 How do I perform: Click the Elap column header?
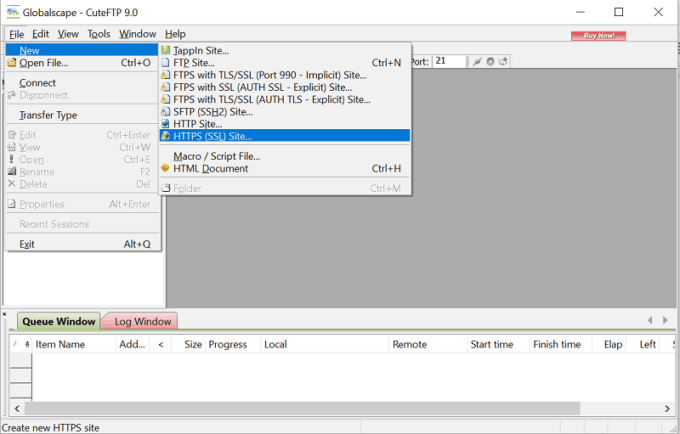609,344
